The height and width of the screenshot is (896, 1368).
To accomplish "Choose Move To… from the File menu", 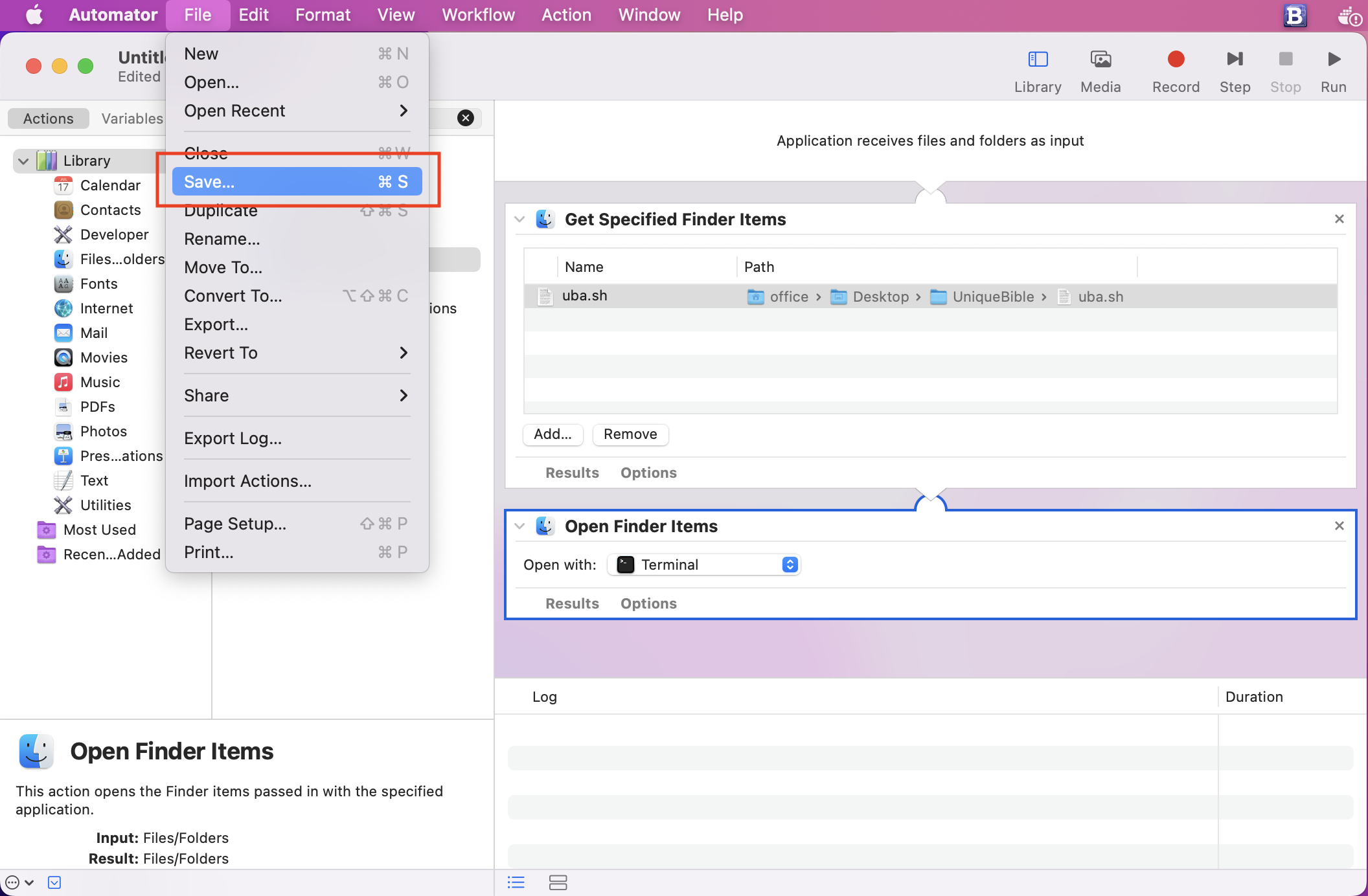I will [297, 267].
